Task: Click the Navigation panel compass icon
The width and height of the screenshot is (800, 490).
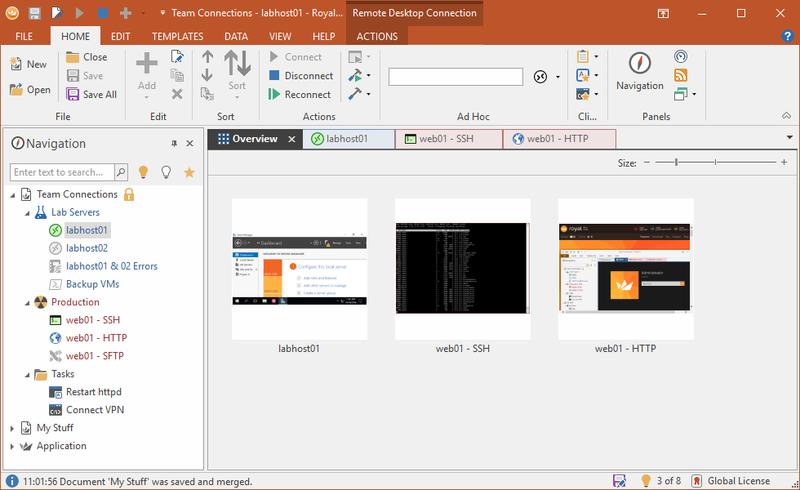Action: [639, 64]
